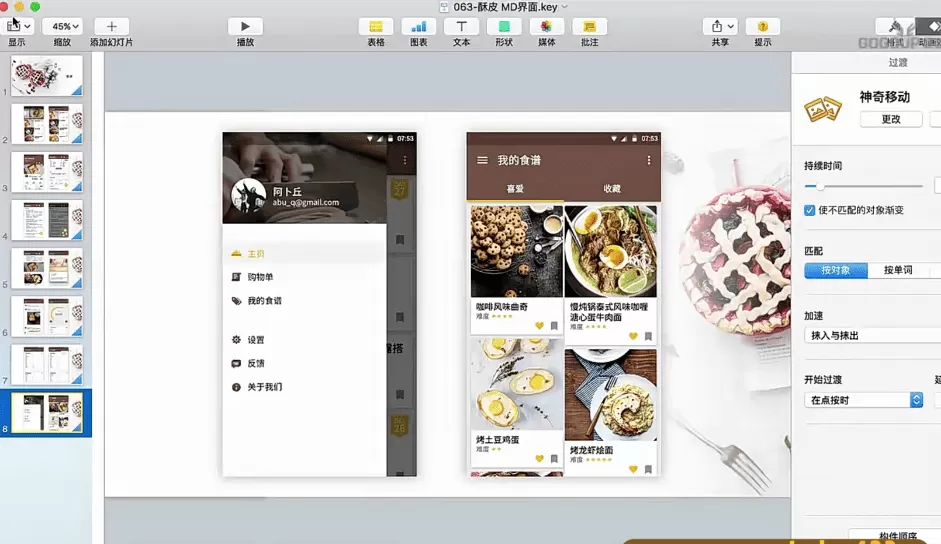
Task: Click the 构件顺序 build order button
Action: pos(895,537)
